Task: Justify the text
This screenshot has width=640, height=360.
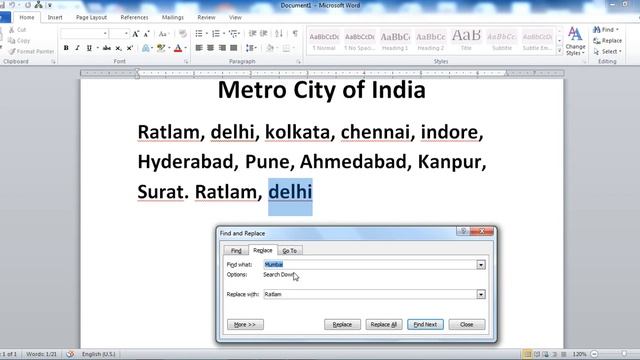Action: tap(234, 48)
